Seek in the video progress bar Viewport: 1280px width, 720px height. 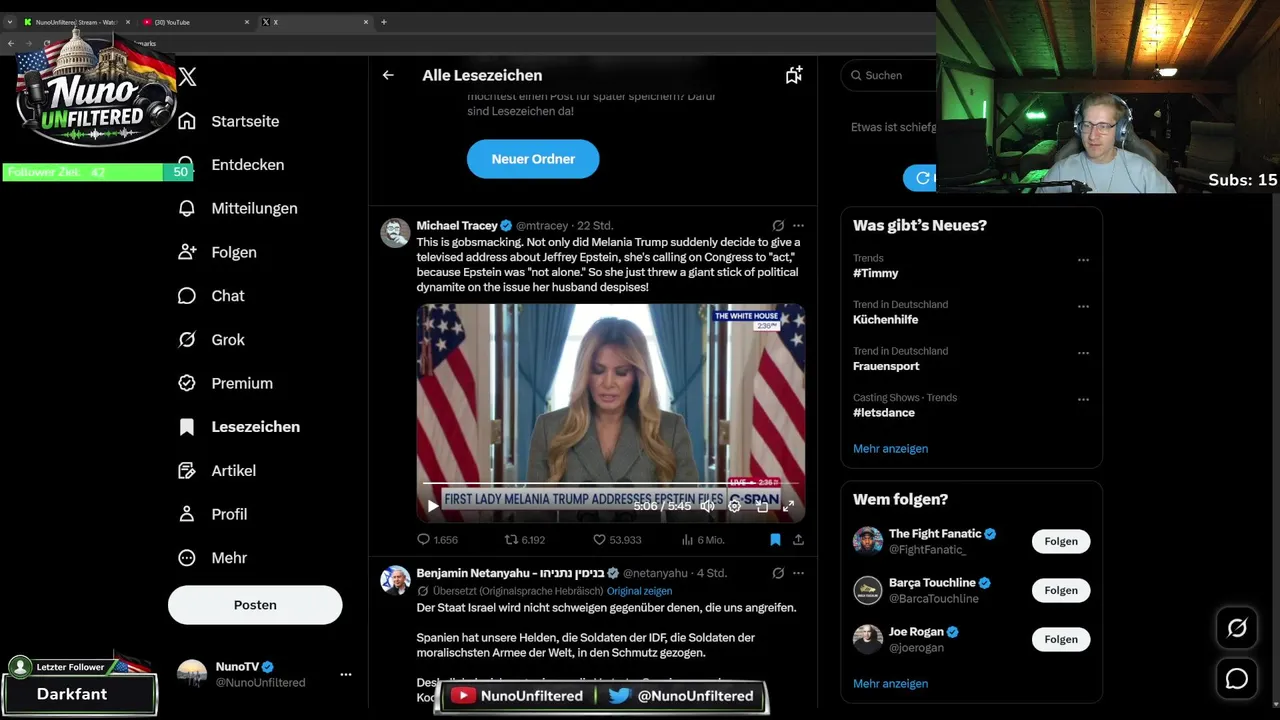pyautogui.click(x=610, y=485)
